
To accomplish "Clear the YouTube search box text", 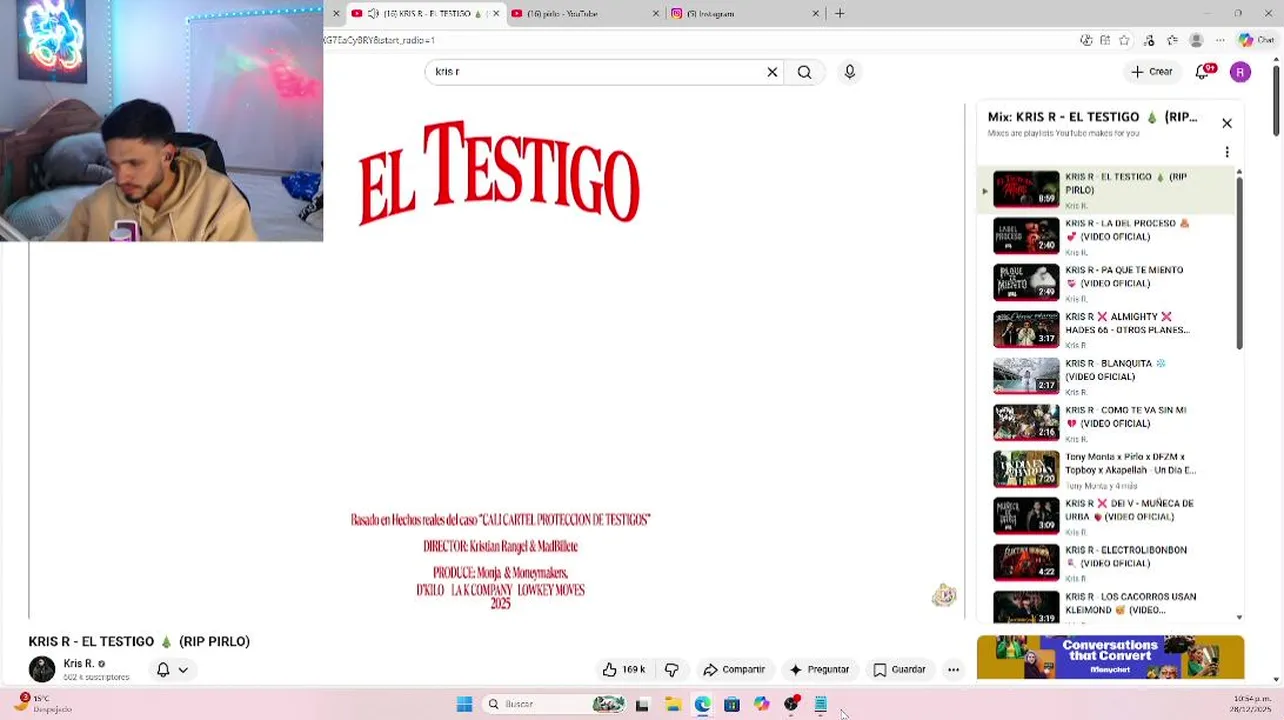I will [x=772, y=72].
